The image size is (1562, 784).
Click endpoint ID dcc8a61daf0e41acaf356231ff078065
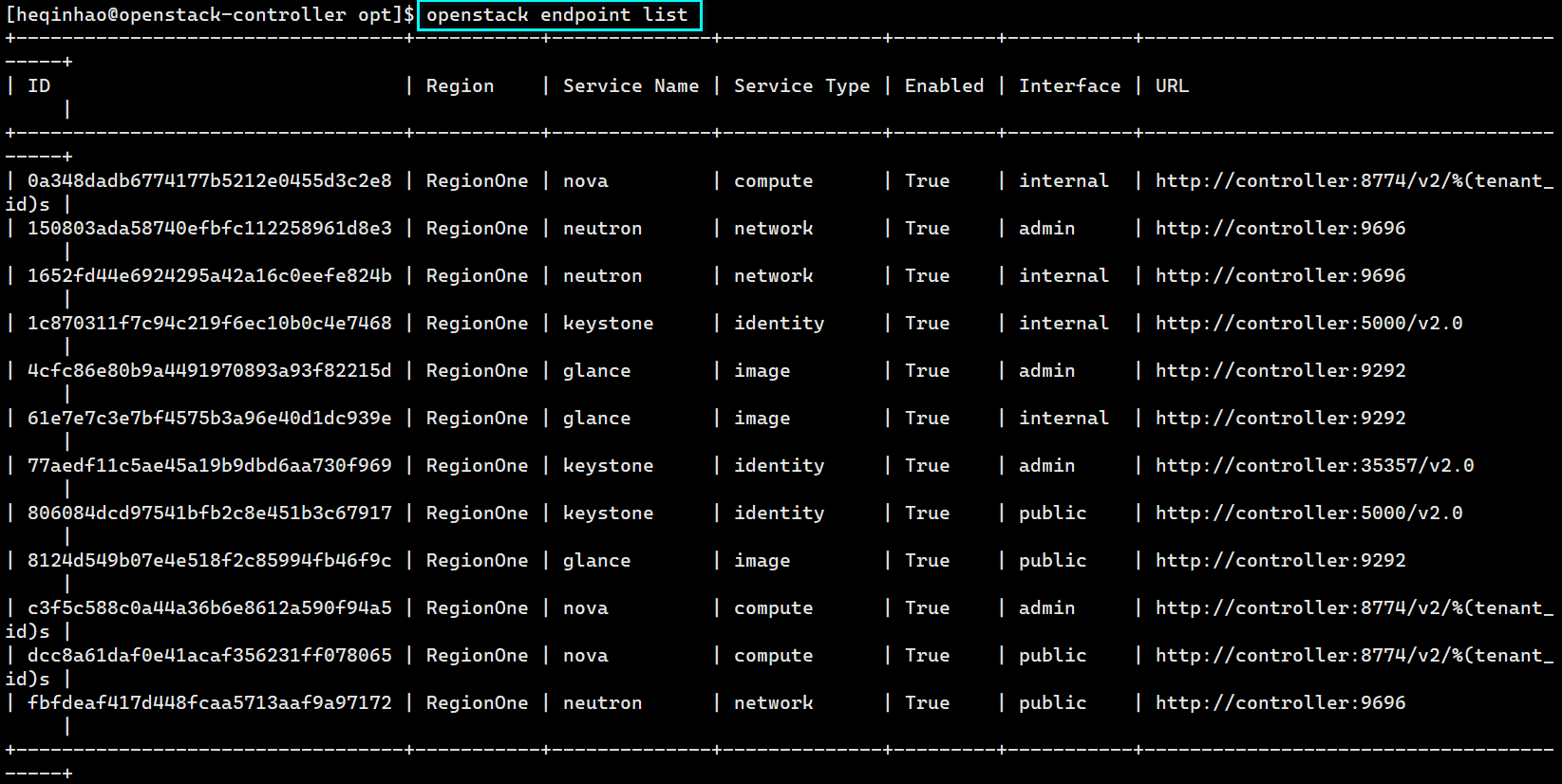pos(209,656)
